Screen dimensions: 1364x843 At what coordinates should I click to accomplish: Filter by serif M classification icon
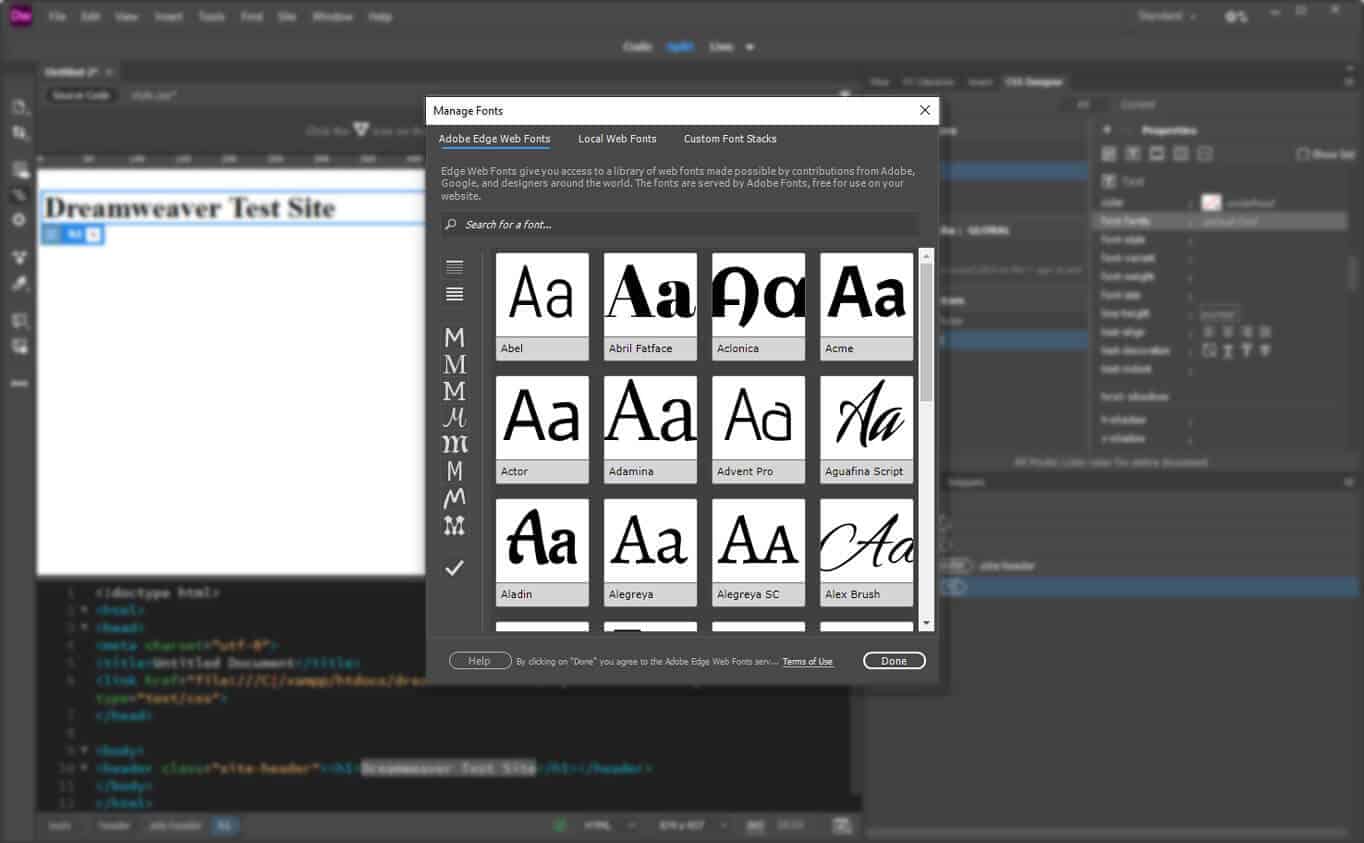pos(454,364)
